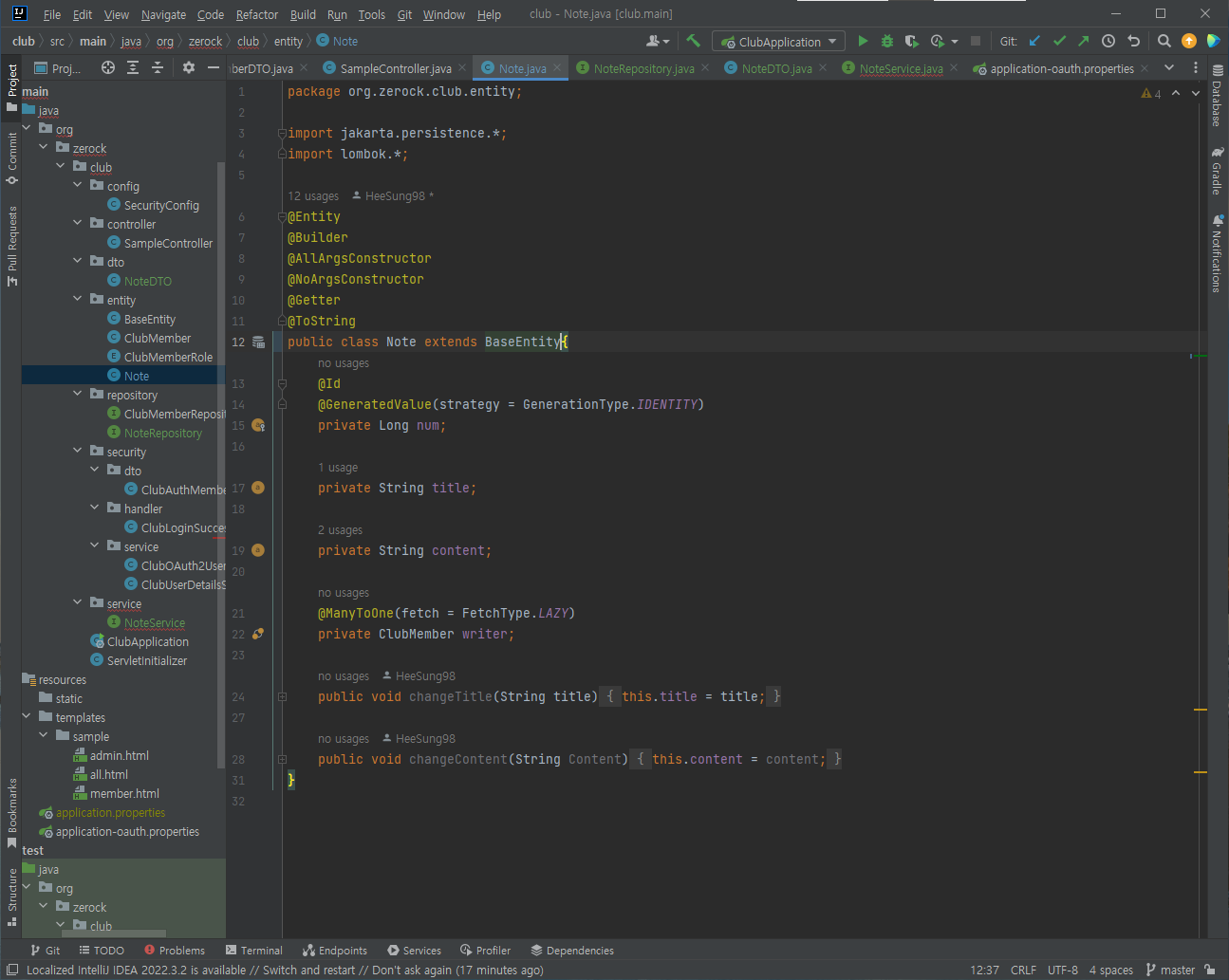
Task: Push commits with Git green arrow
Action: tap(1084, 41)
